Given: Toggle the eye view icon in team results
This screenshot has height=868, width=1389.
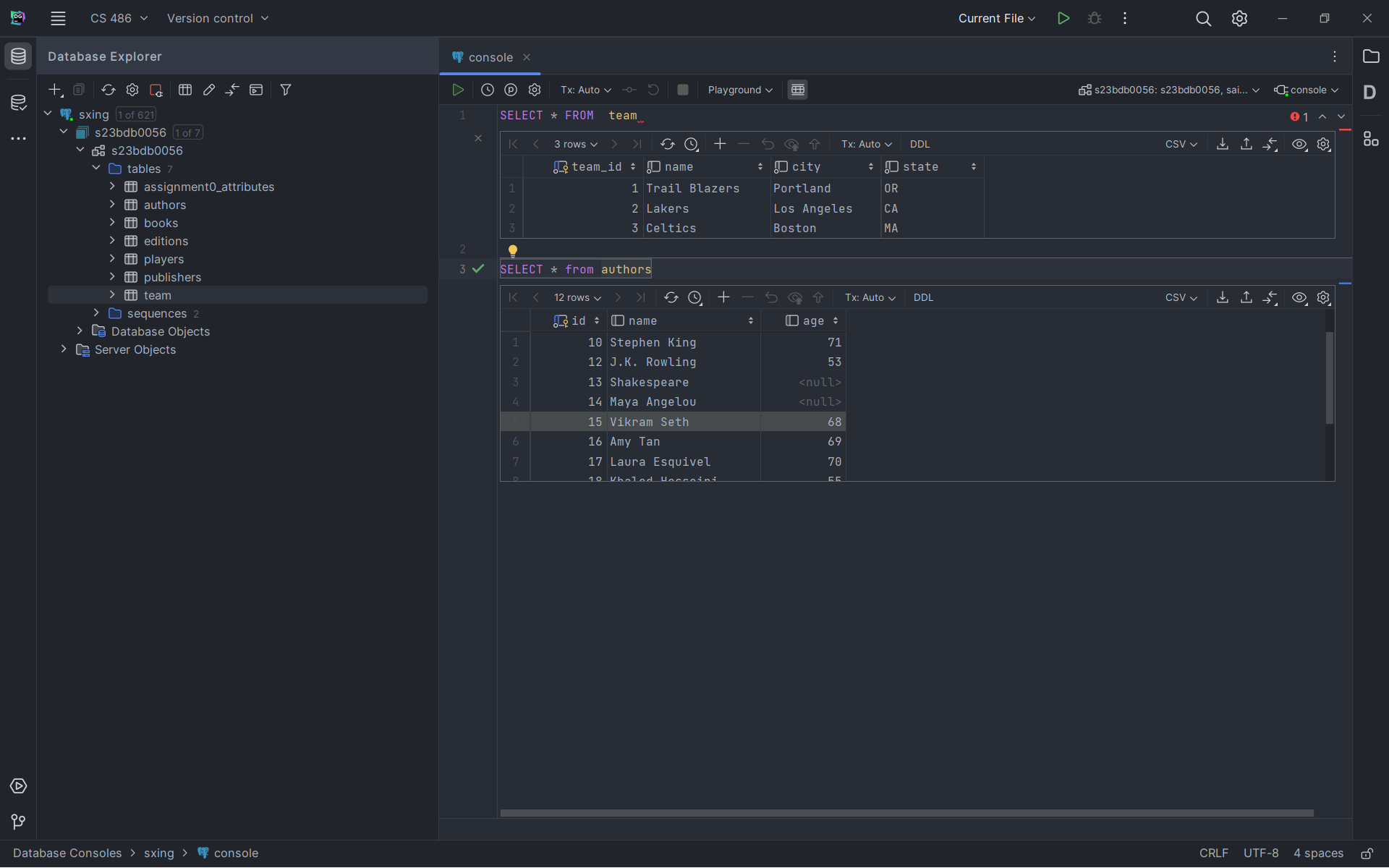Looking at the screenshot, I should point(1299,144).
